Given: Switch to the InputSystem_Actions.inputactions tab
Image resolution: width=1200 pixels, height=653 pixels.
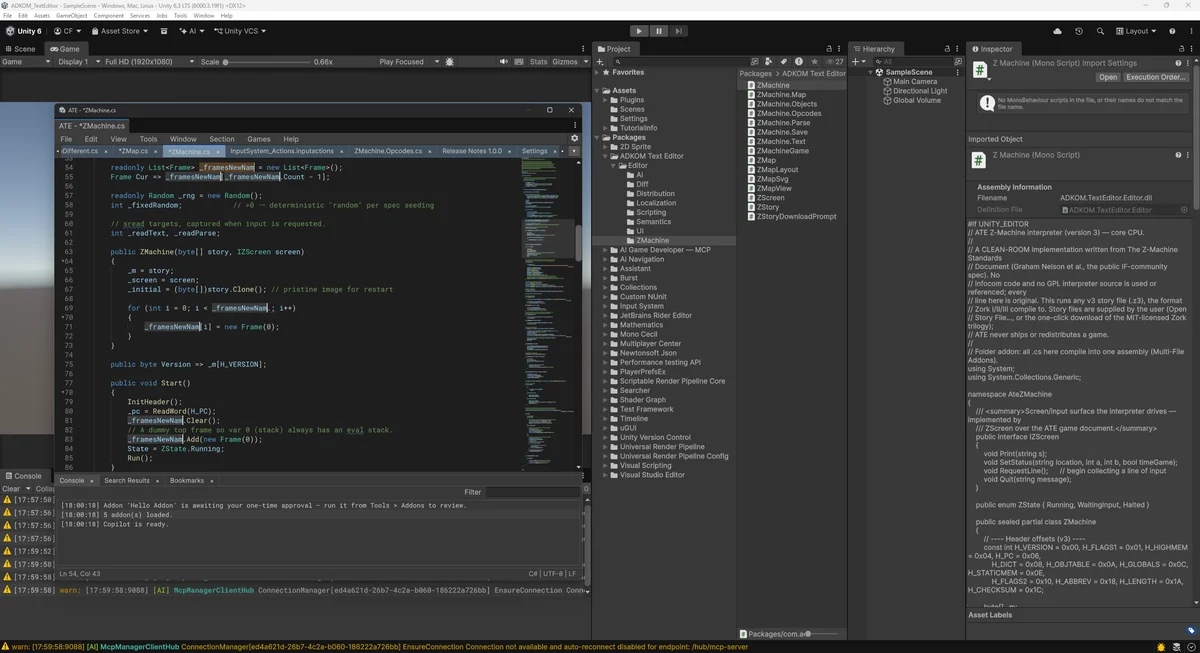Looking at the screenshot, I should tap(282, 151).
